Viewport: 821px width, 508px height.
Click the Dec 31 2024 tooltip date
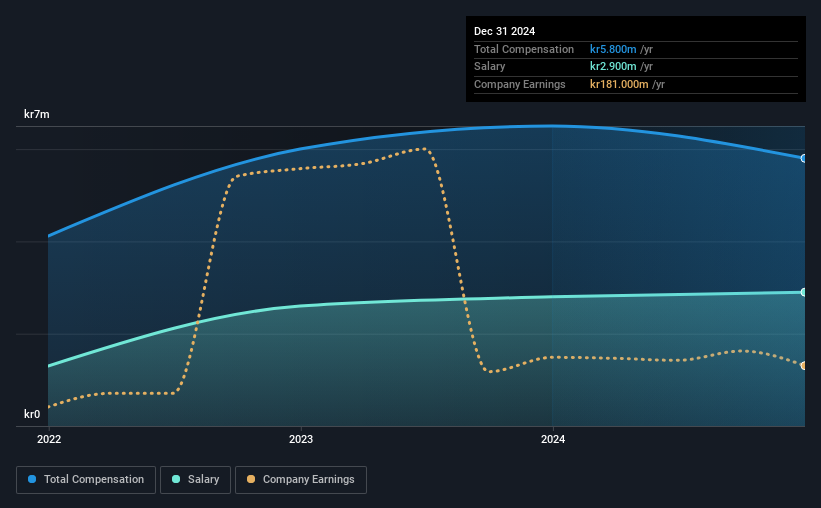point(504,31)
